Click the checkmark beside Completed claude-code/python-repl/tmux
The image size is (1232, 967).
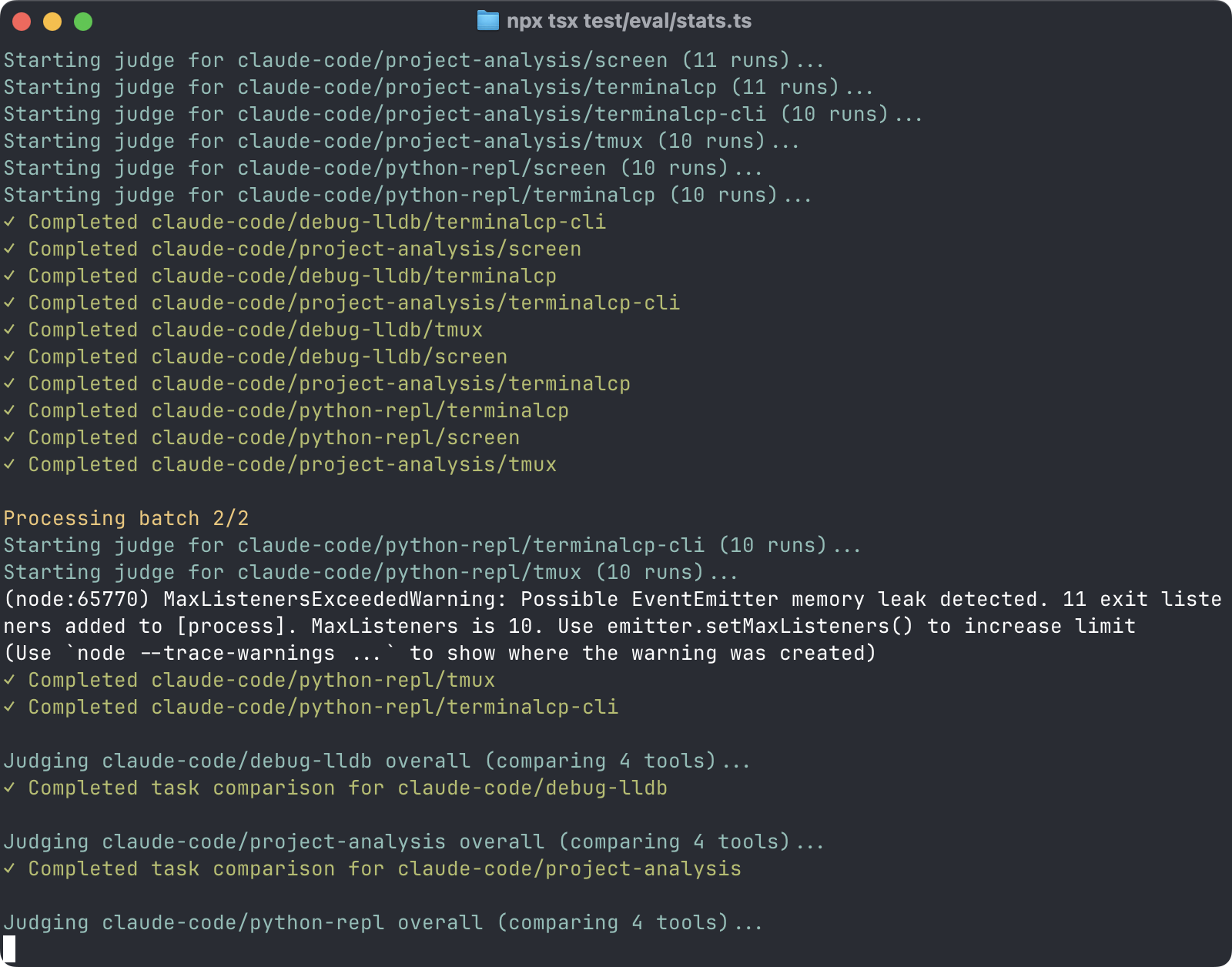[9, 681]
